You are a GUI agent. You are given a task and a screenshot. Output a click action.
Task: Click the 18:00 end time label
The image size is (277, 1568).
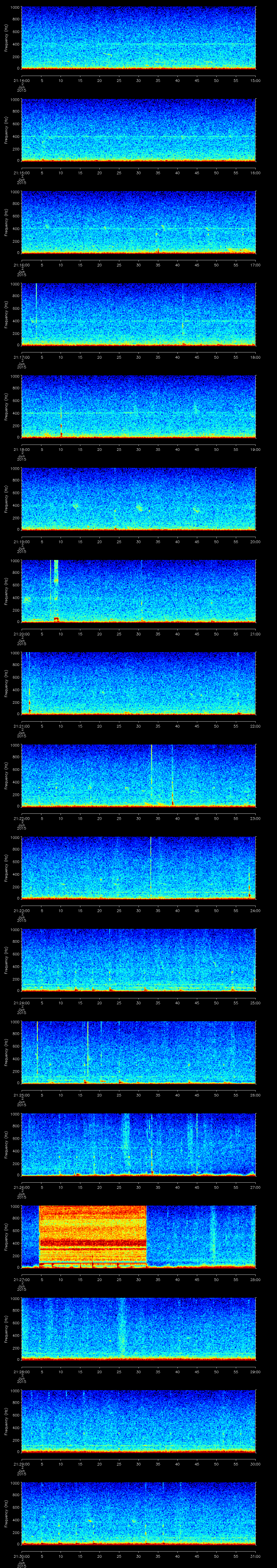click(x=255, y=357)
